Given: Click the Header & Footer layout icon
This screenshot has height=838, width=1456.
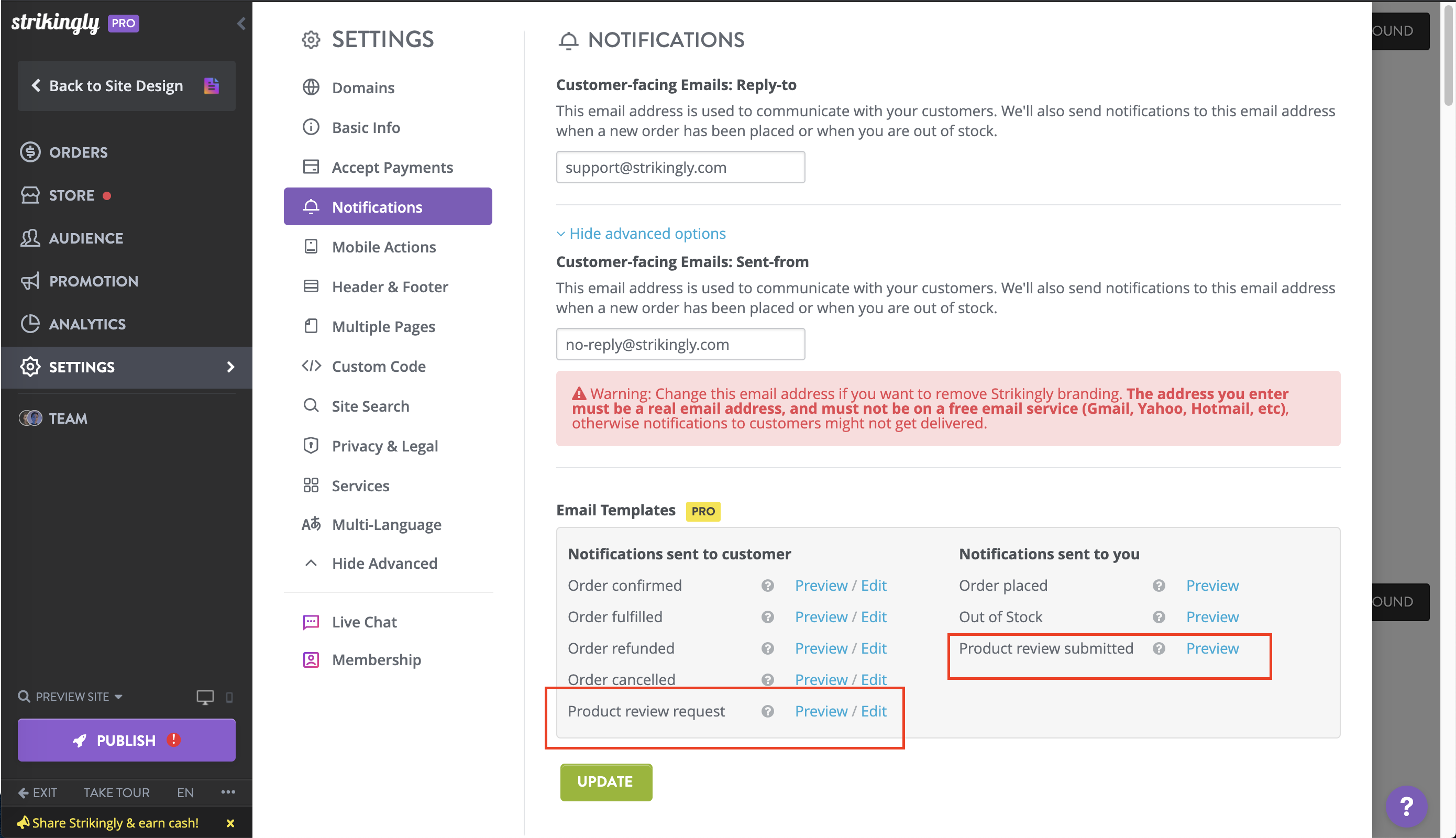Looking at the screenshot, I should point(311,286).
